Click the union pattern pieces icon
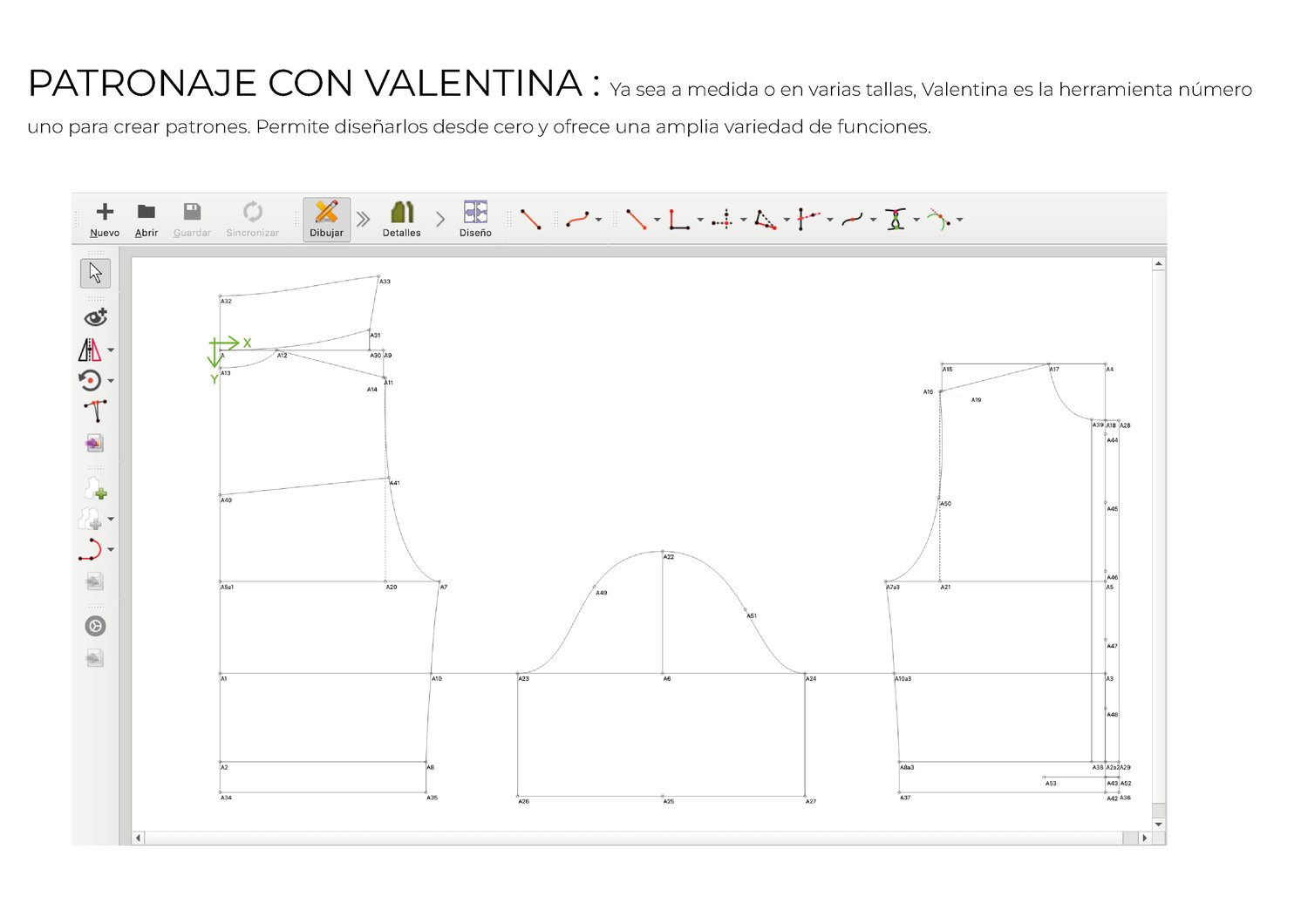Viewport: 1308px width, 924px height. (x=90, y=519)
